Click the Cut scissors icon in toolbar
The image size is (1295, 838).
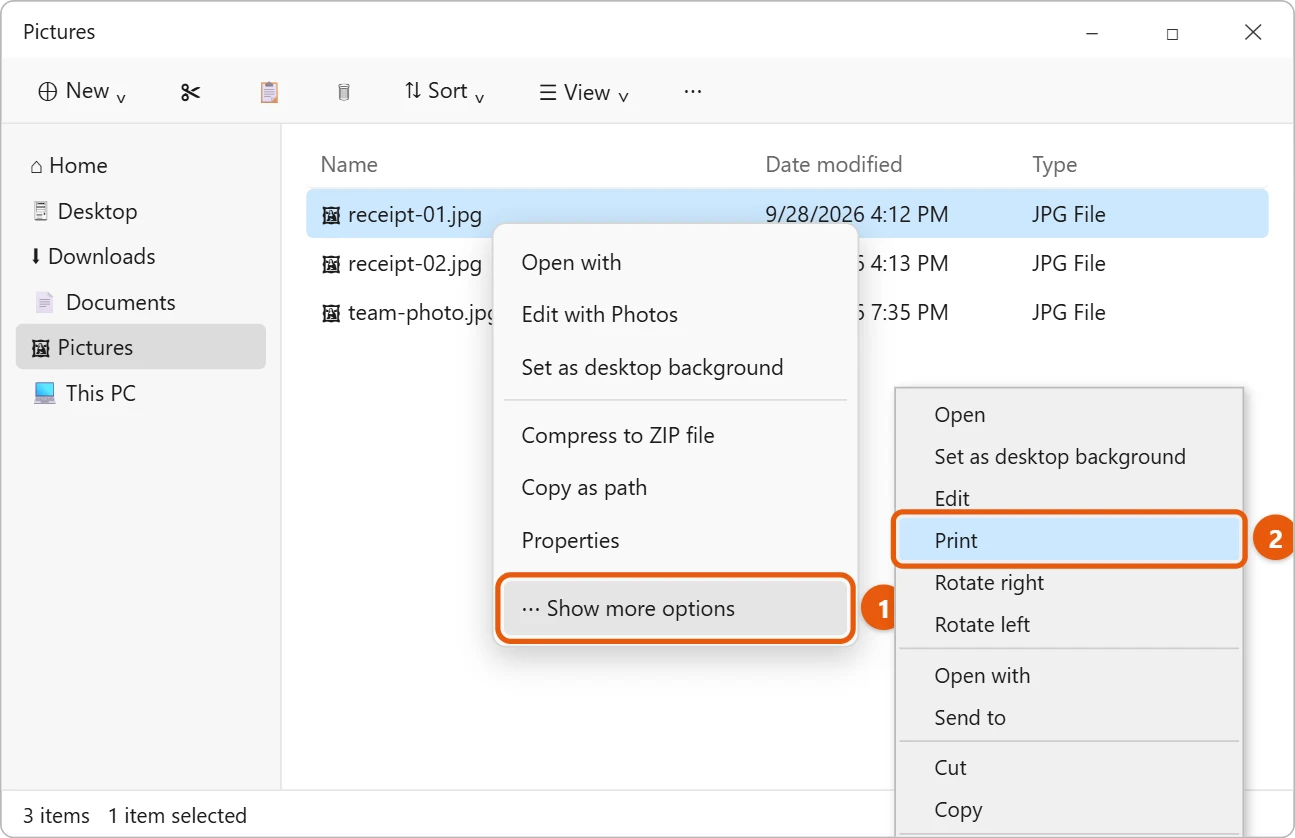click(190, 92)
